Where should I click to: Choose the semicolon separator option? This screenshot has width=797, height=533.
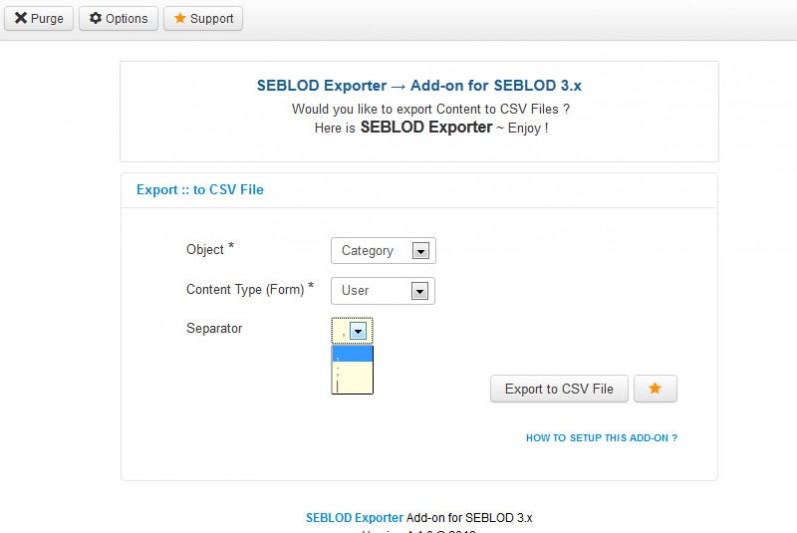click(352, 371)
